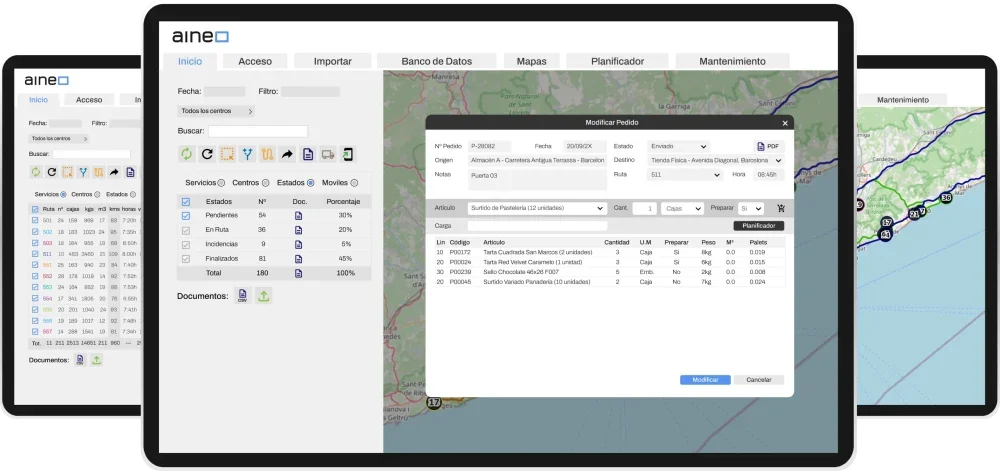Click the Cancelar button
Screen dimensions: 1000x471
tap(758, 380)
